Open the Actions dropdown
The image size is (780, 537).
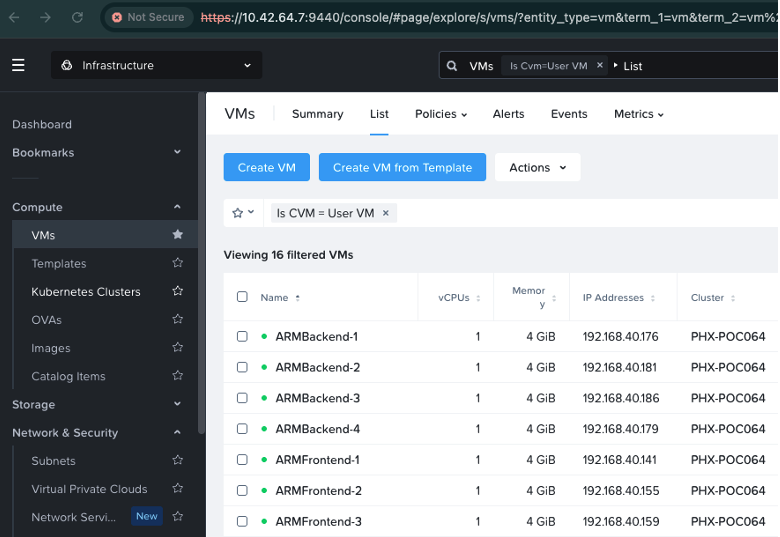tap(537, 168)
